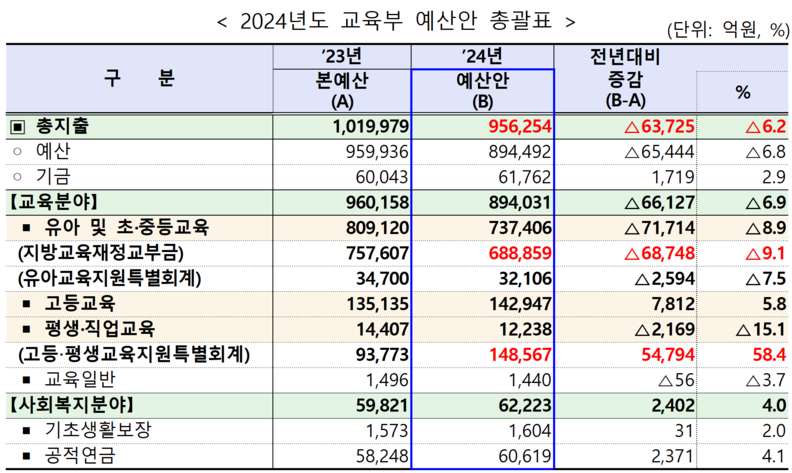792x473 pixels.
Task: Click the red percentage △9.1
Action: pos(766,253)
